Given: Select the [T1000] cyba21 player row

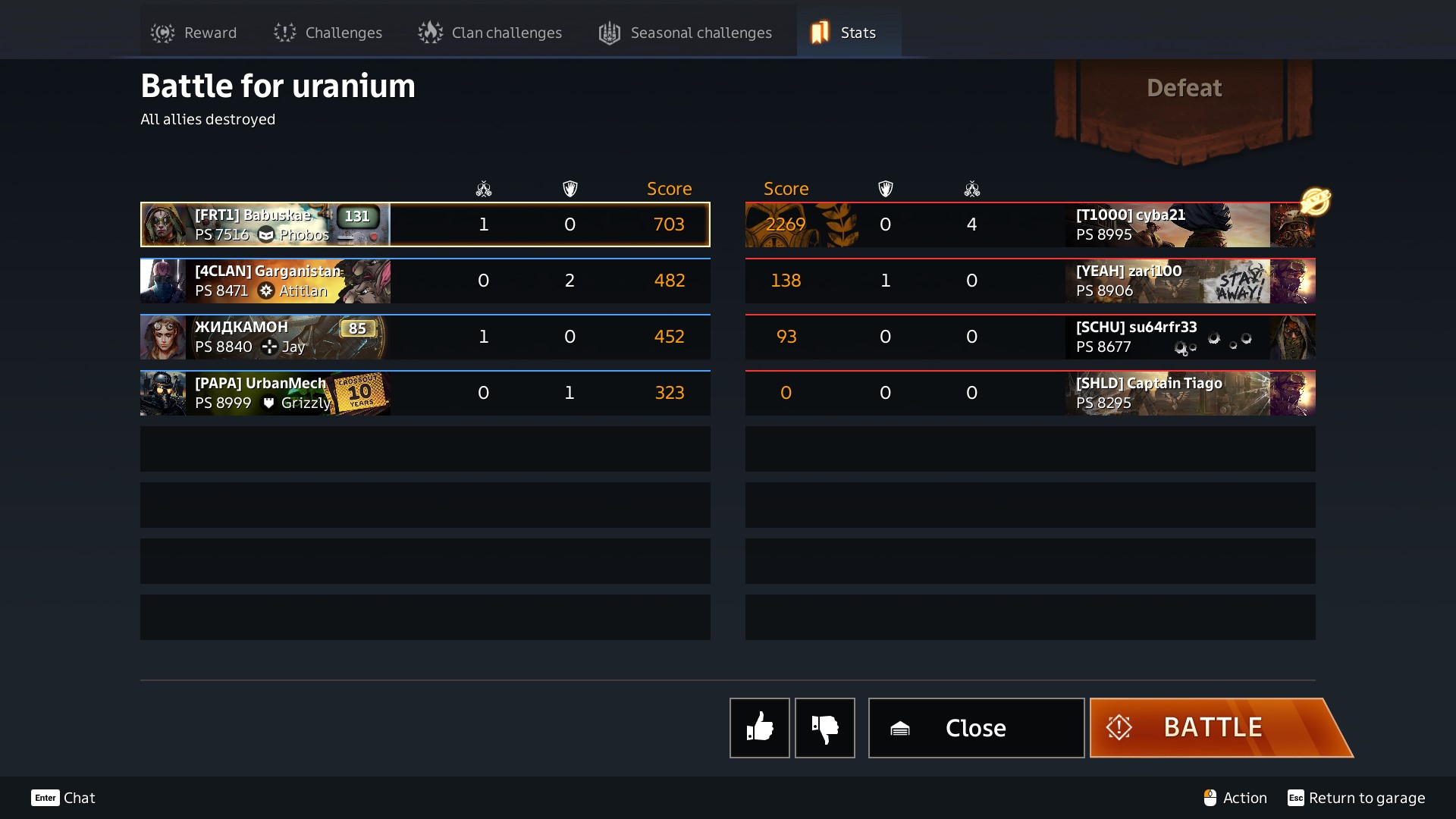Looking at the screenshot, I should coord(1030,224).
